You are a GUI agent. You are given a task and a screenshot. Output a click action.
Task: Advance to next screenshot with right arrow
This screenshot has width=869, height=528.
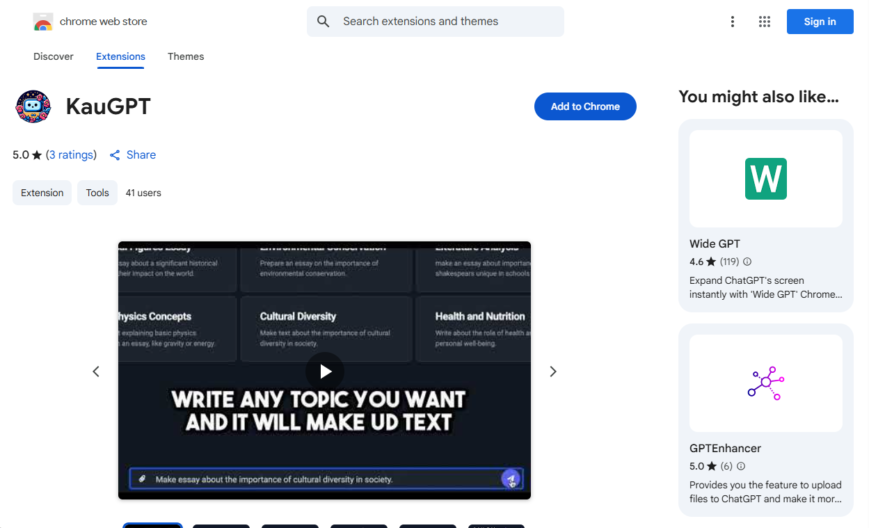(553, 371)
